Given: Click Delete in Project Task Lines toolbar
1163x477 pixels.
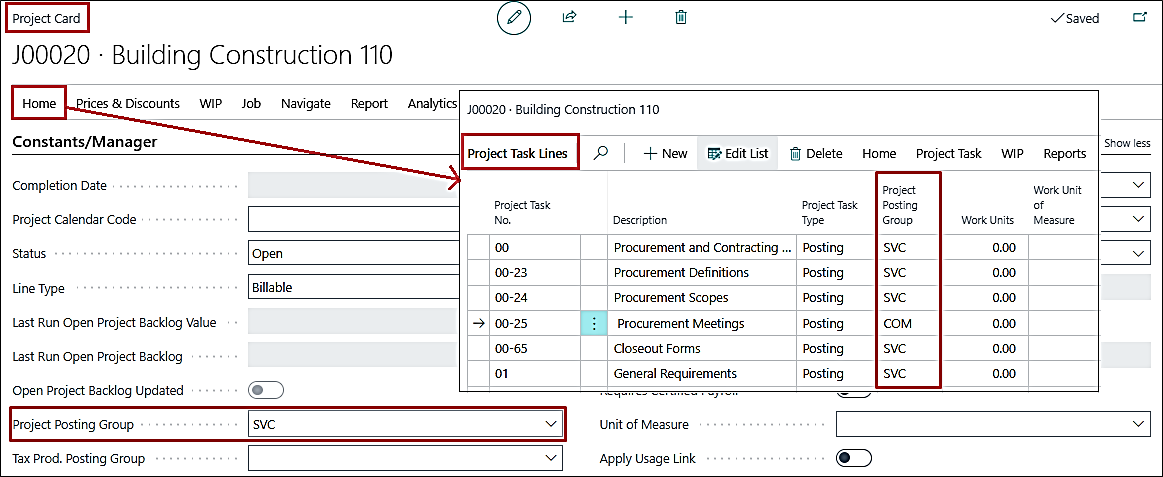Looking at the screenshot, I should pyautogui.click(x=816, y=154).
